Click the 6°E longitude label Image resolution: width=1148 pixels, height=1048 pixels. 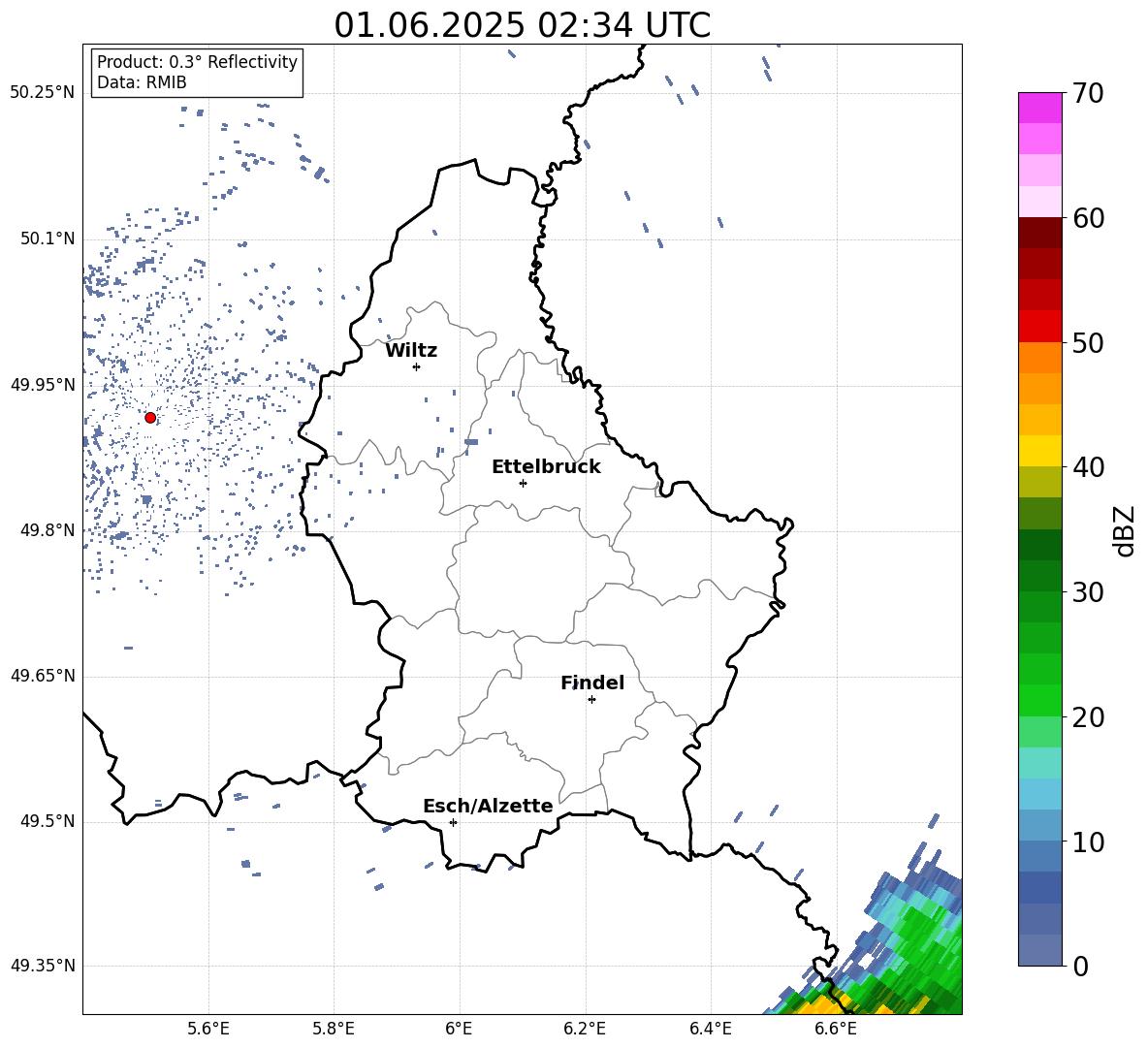point(459,1030)
